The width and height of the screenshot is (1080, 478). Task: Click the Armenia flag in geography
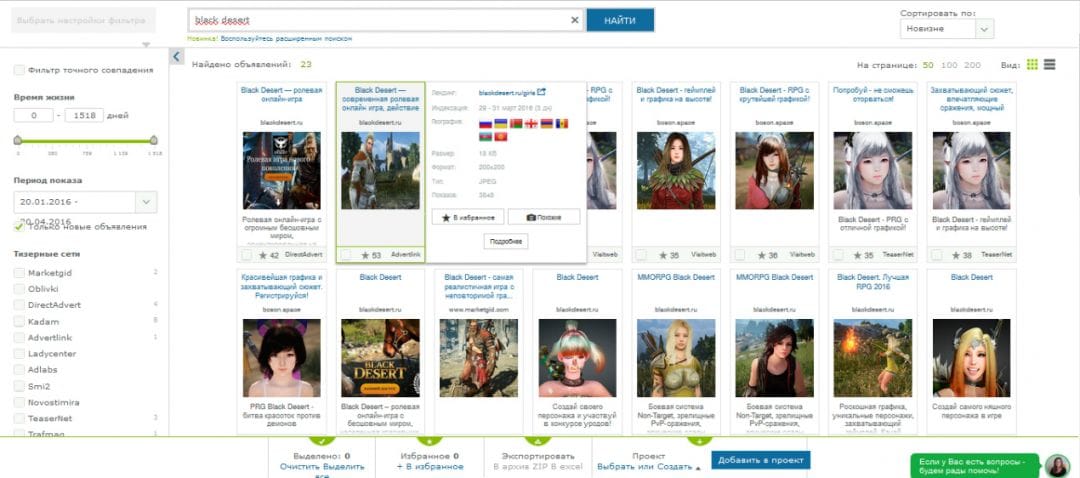[546, 123]
